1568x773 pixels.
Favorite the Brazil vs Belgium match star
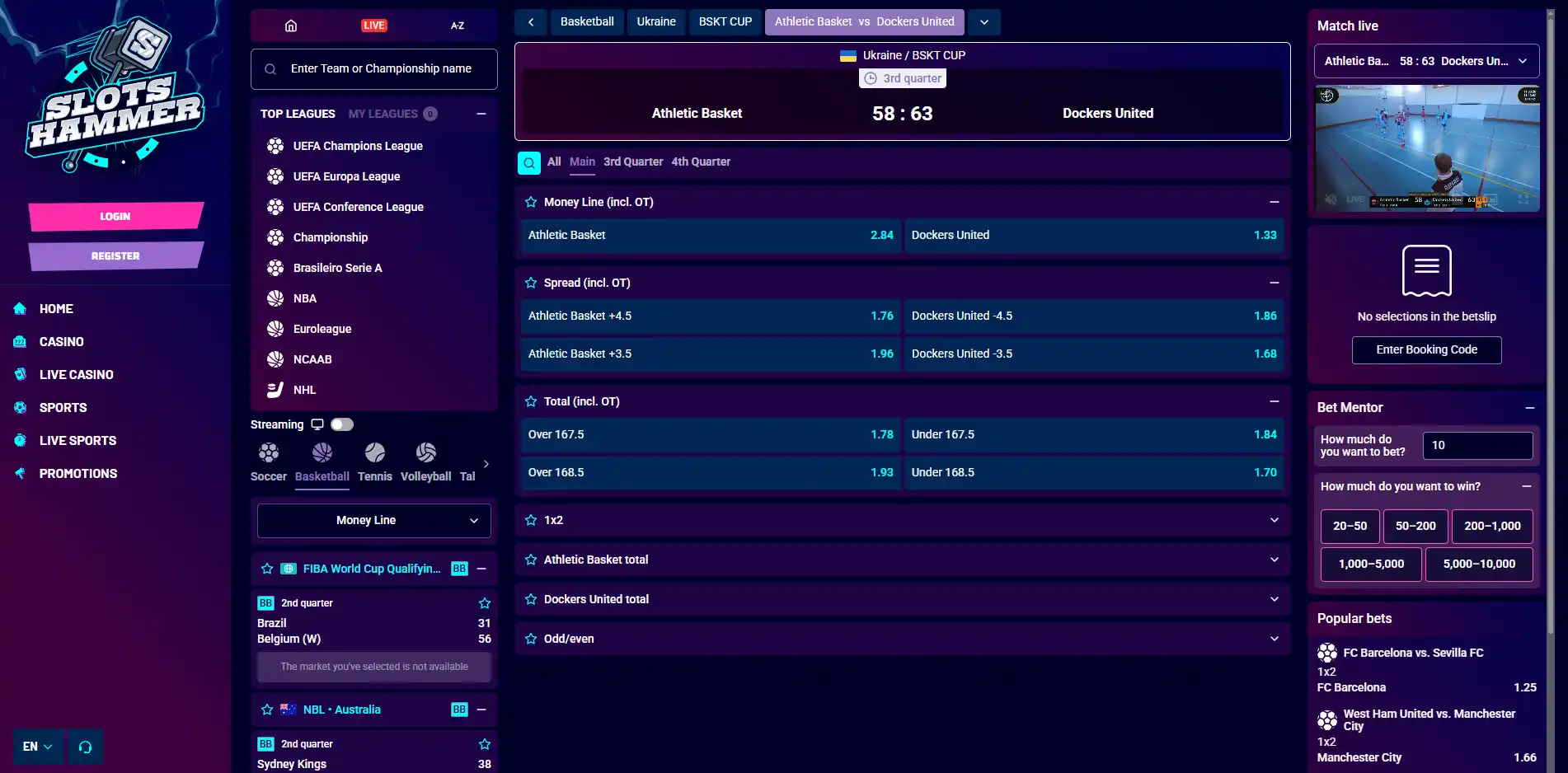point(485,603)
